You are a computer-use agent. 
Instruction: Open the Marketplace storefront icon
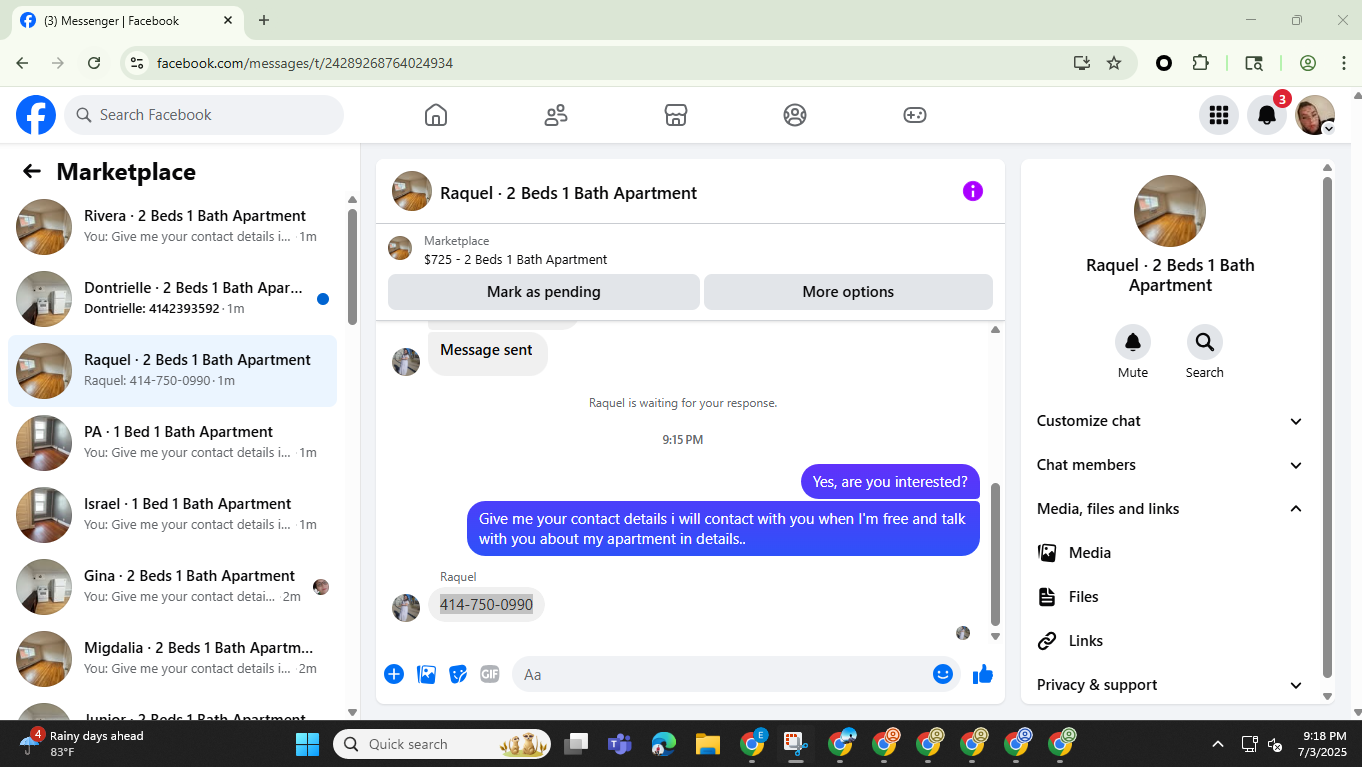tap(676, 115)
